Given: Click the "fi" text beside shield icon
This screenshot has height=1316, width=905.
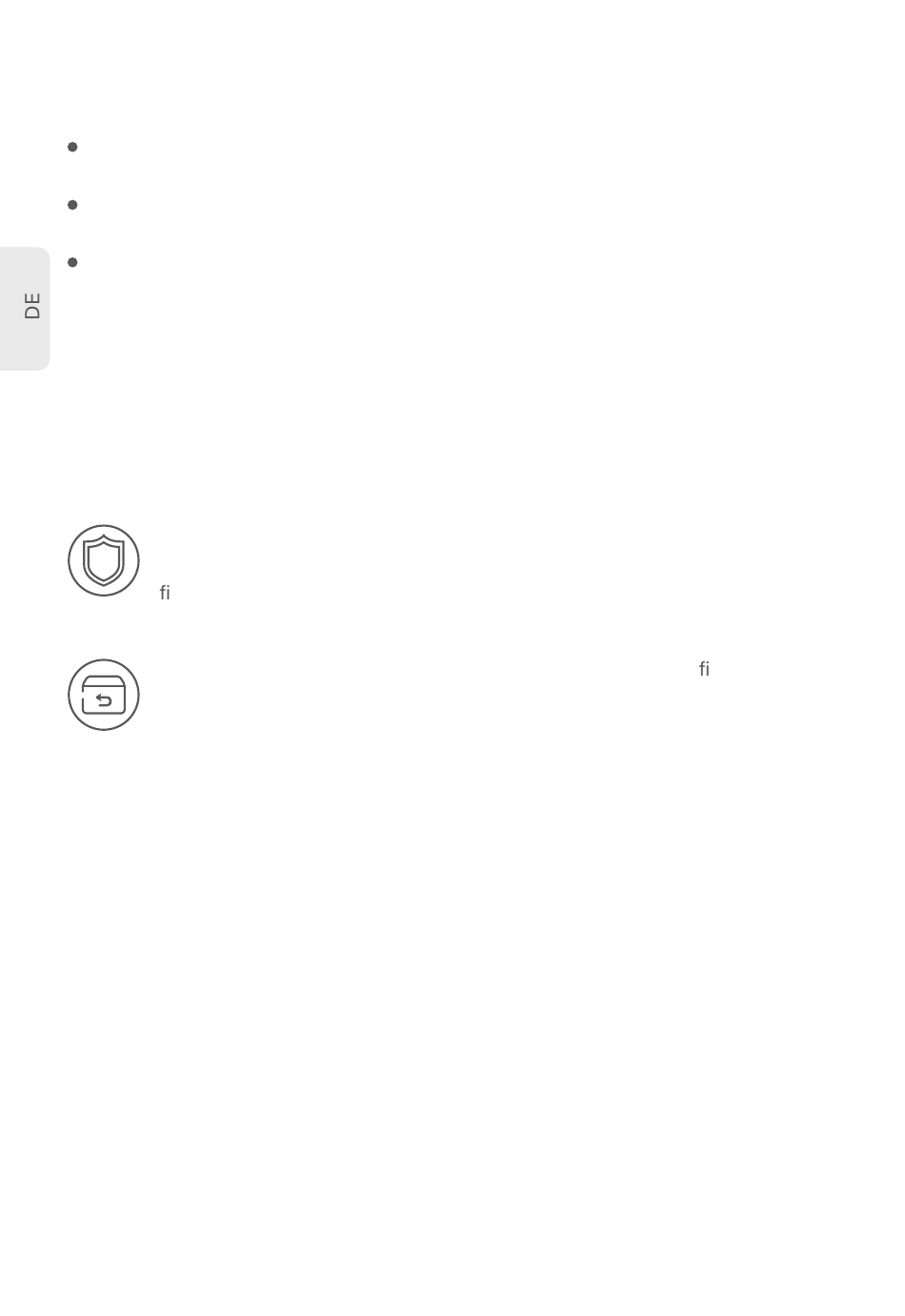Looking at the screenshot, I should click(x=165, y=593).
